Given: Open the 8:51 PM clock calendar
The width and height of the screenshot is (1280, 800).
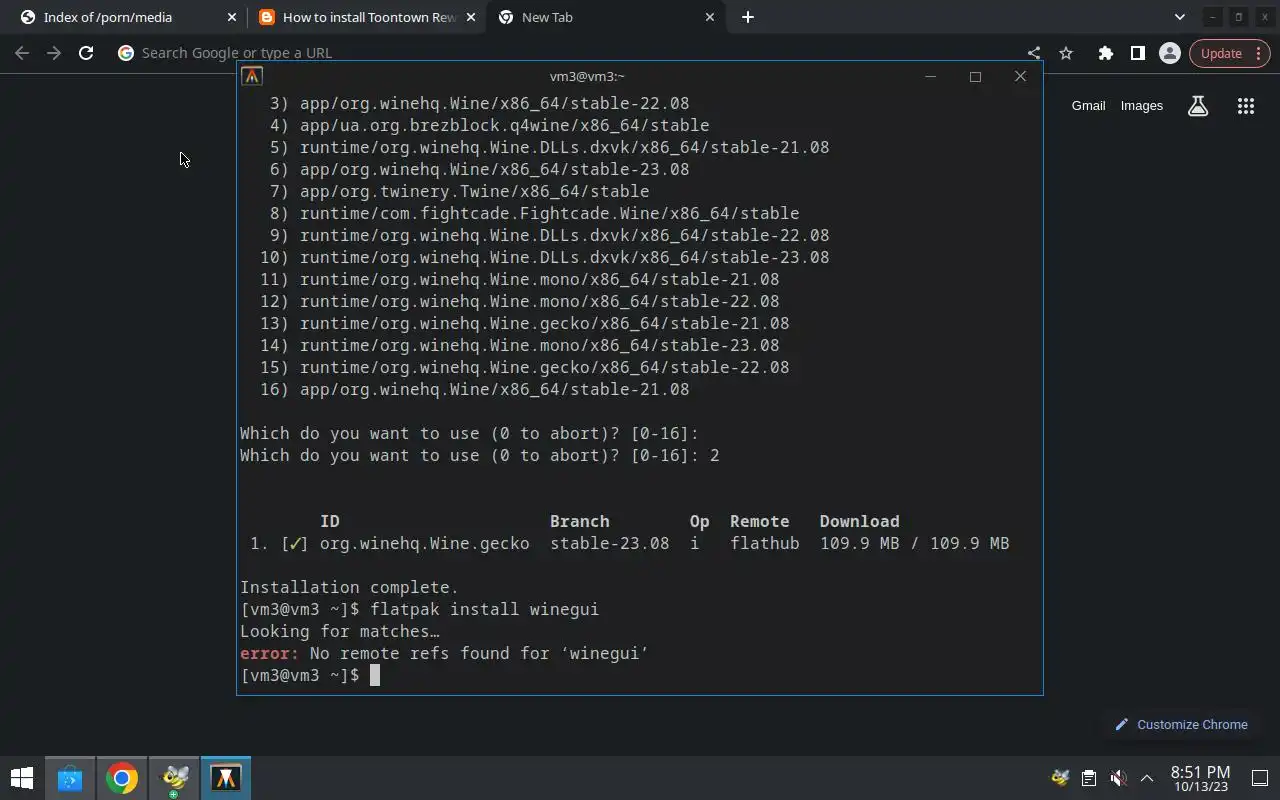Looking at the screenshot, I should [1200, 778].
